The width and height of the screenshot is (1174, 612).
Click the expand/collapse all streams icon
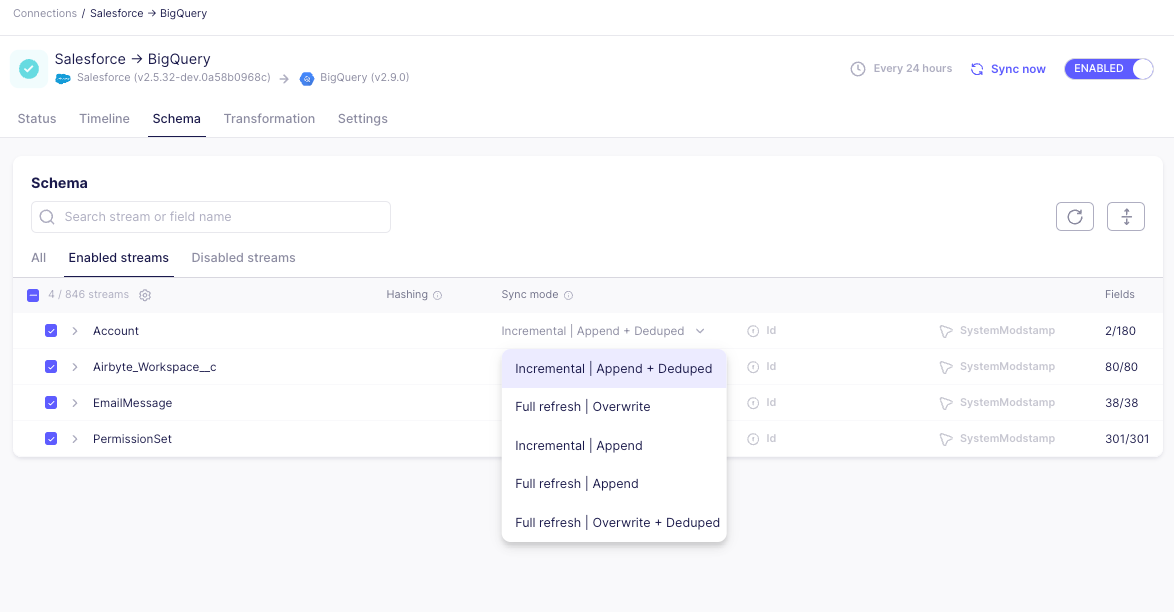[x=1126, y=216]
